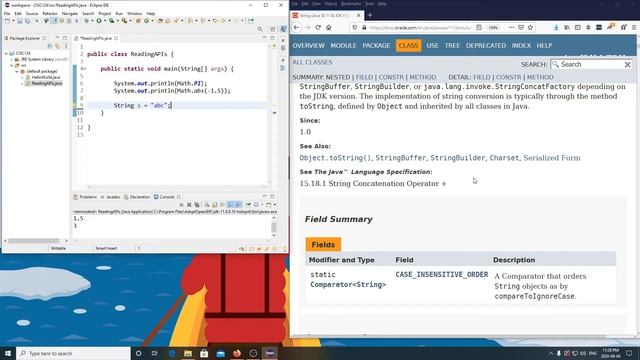The height and width of the screenshot is (360, 640).
Task: Open the Eclipse Refactor menu
Action: pyautogui.click(x=50, y=13)
